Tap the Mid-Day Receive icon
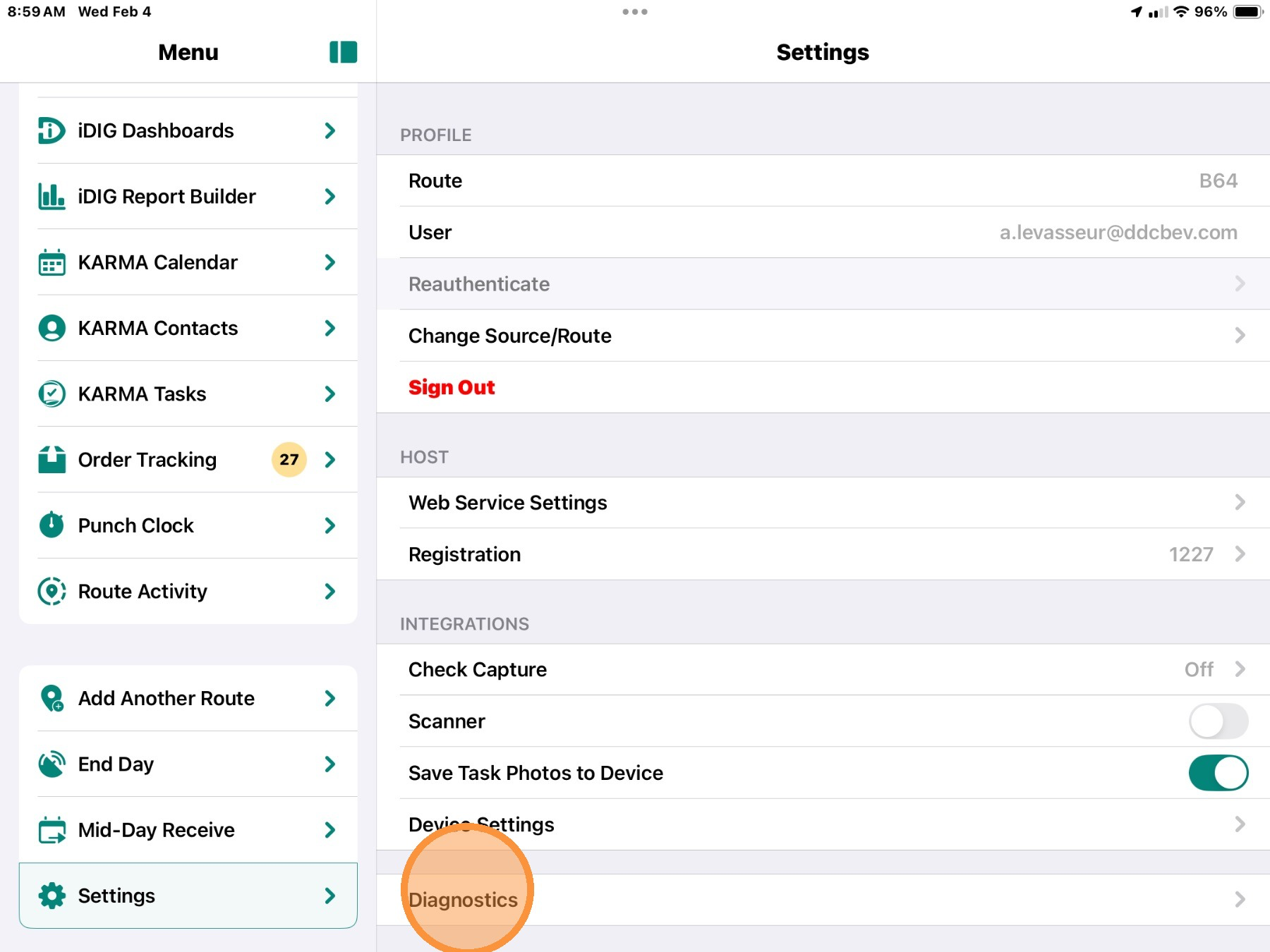1270x952 pixels. 52,830
